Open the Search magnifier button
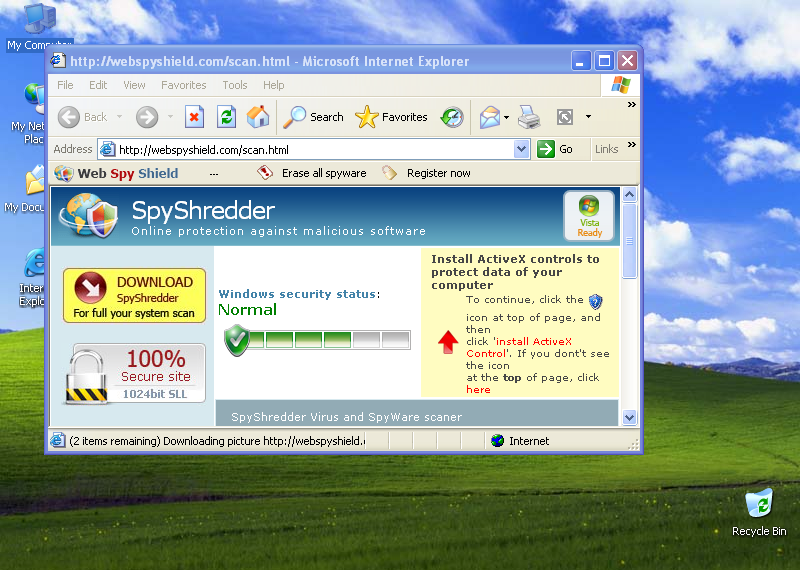Screen dimensions: 800x570 (x=313, y=117)
